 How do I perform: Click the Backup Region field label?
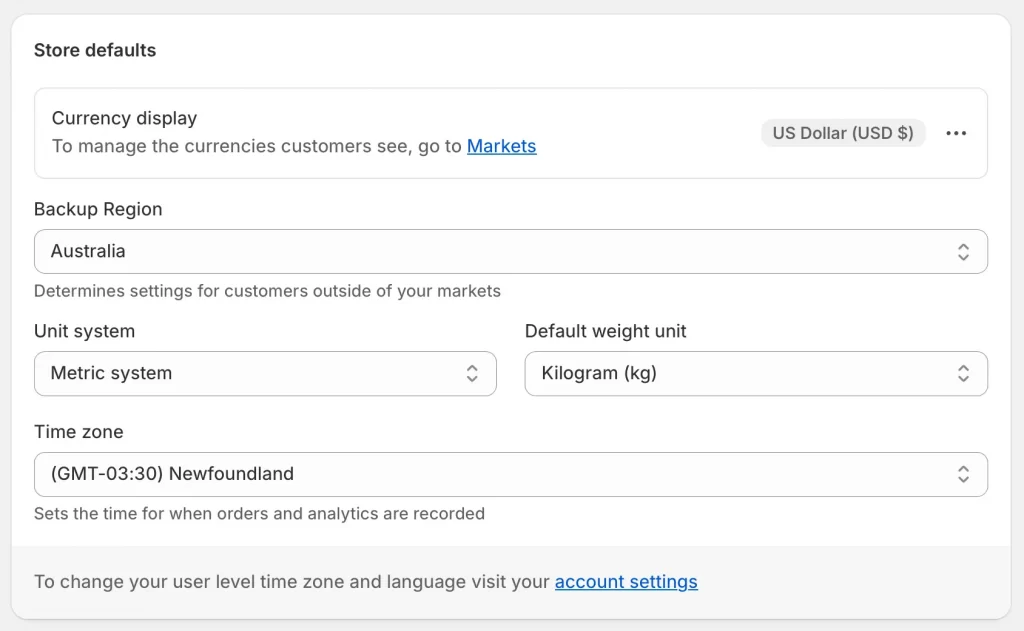(98, 209)
